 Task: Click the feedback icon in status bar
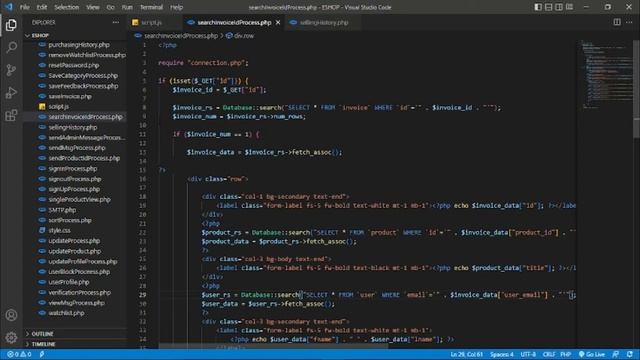[616, 354]
